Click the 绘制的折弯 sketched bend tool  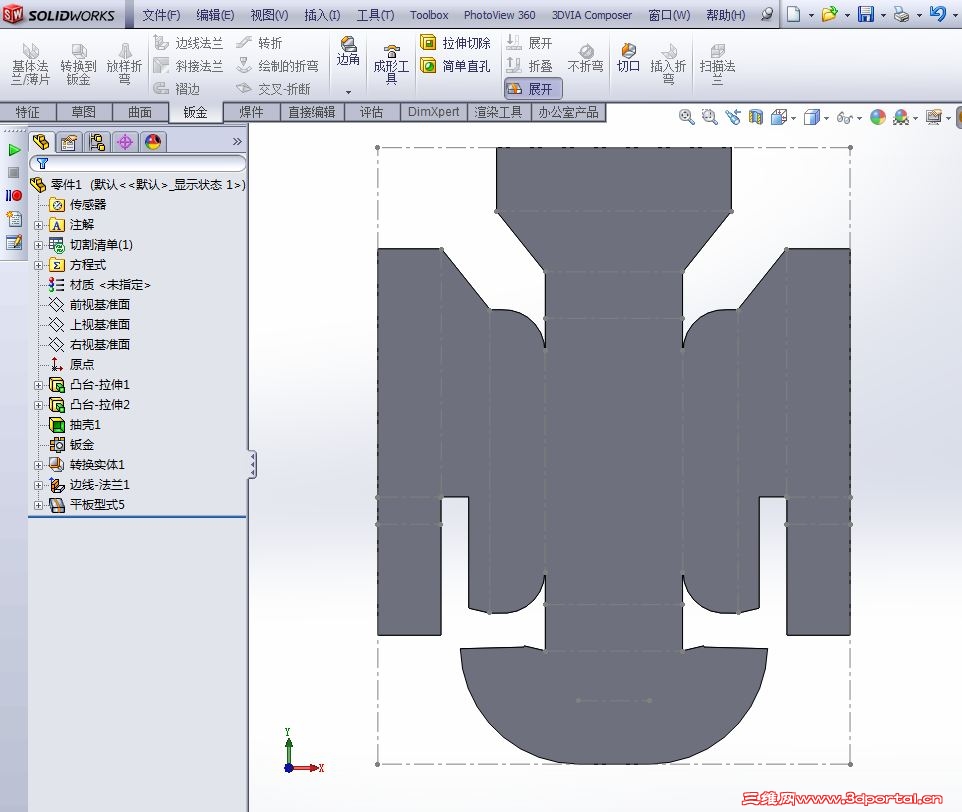tap(277, 66)
